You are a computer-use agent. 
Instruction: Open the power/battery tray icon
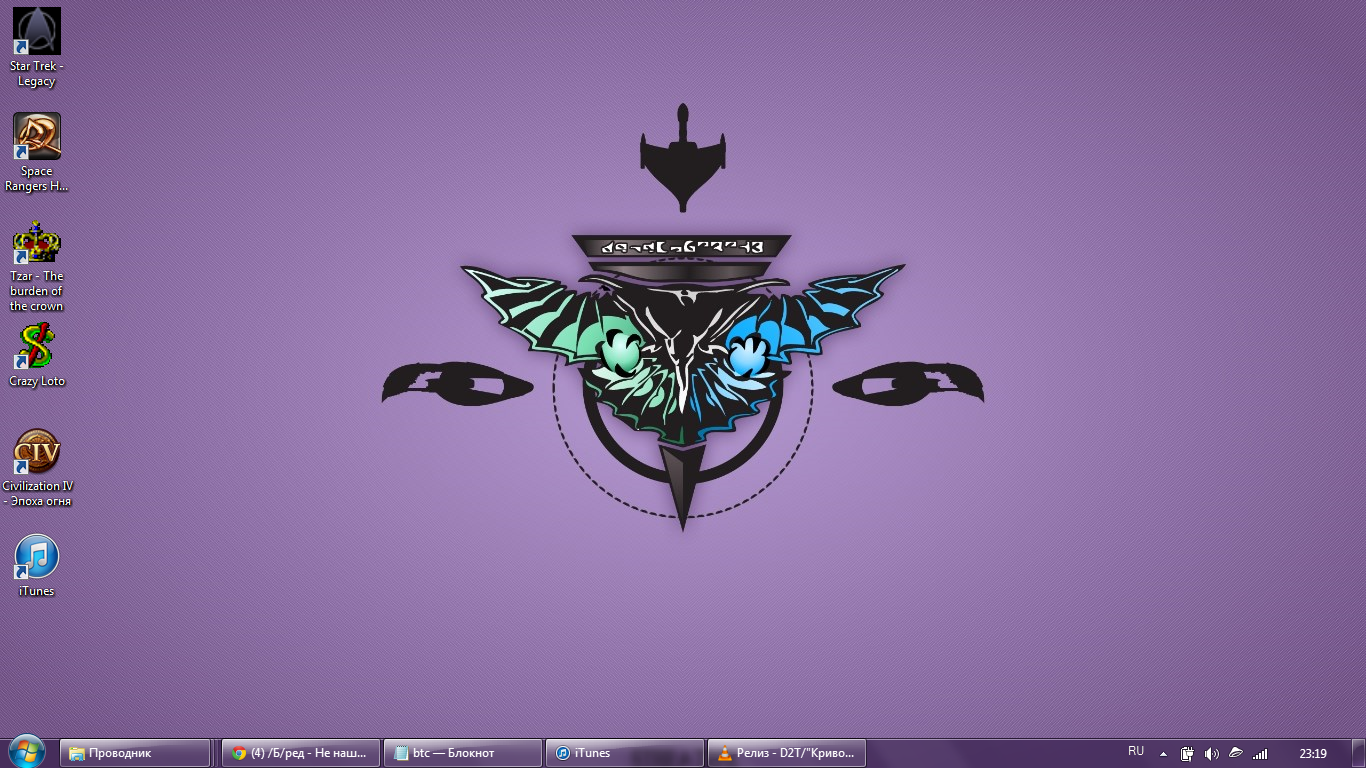tap(1187, 753)
